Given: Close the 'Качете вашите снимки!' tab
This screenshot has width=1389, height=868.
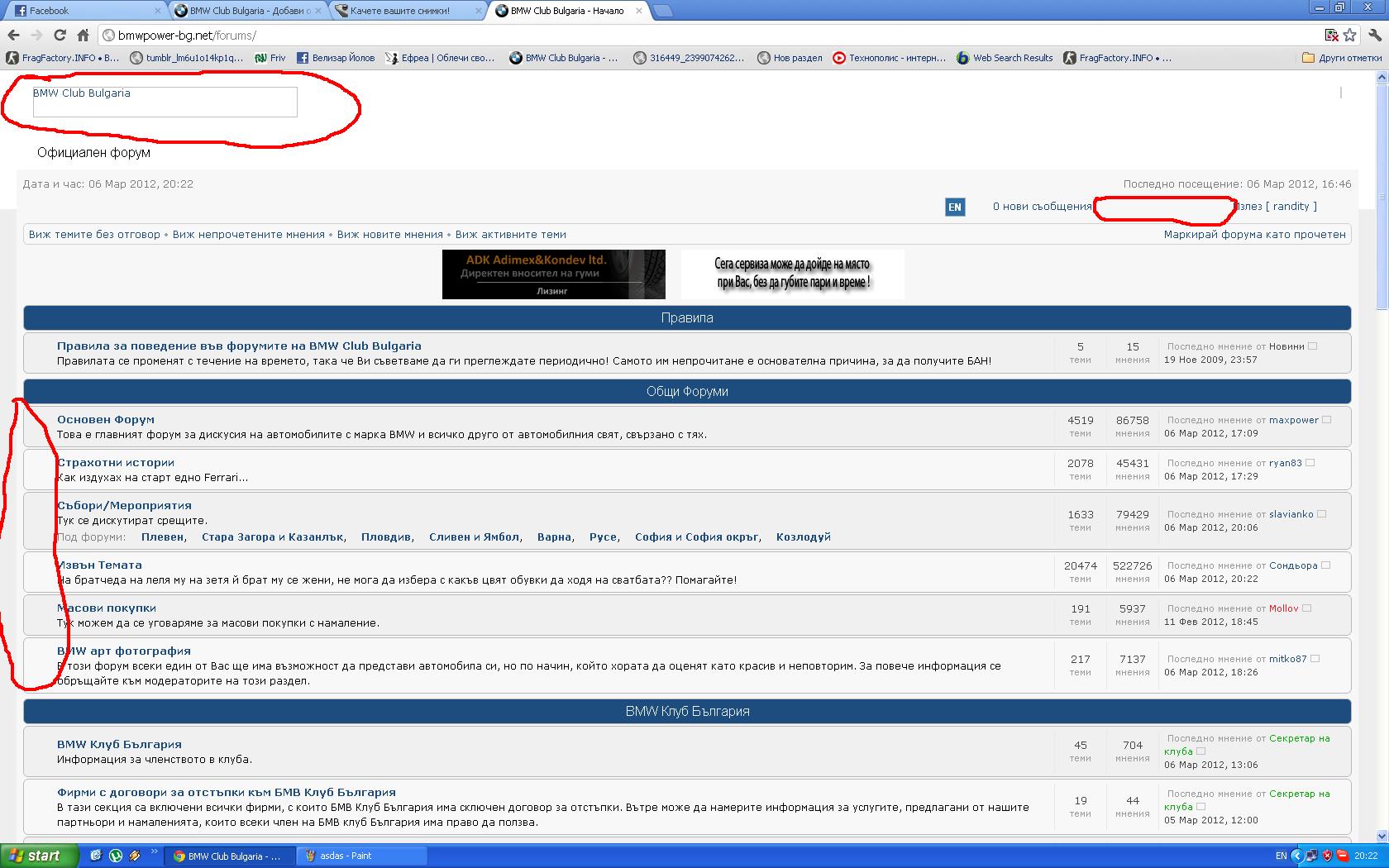Looking at the screenshot, I should pyautogui.click(x=479, y=11).
